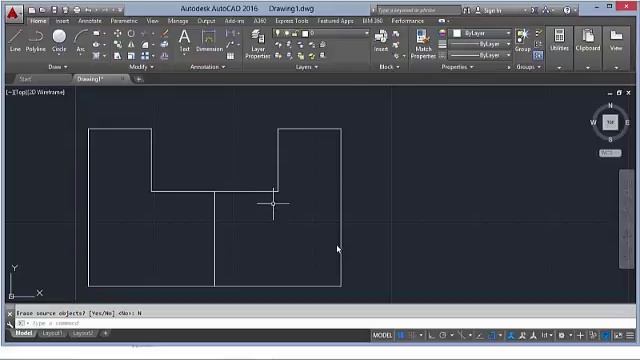Click the Express Tools ribbon tab
The image size is (640, 360).
(292, 21)
